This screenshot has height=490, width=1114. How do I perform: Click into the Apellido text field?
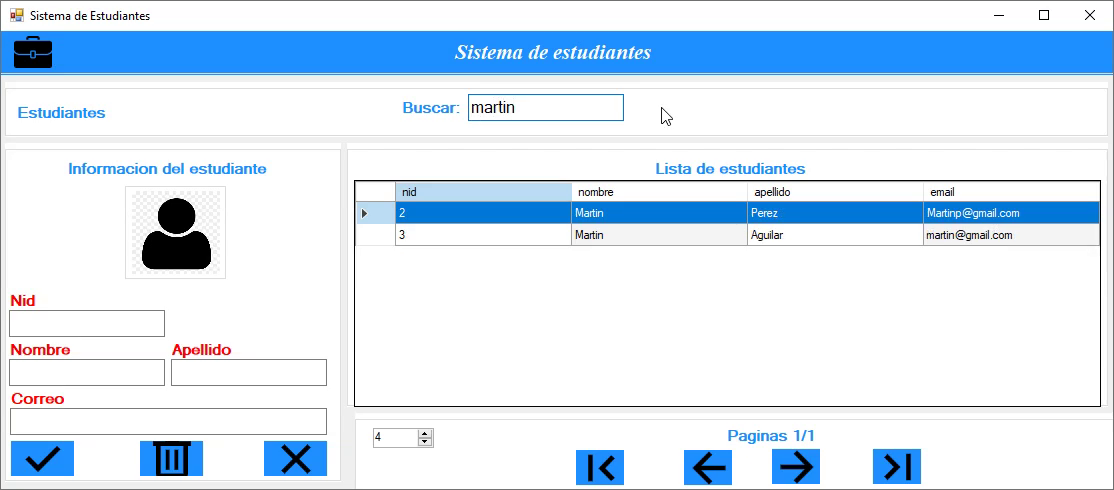point(249,373)
